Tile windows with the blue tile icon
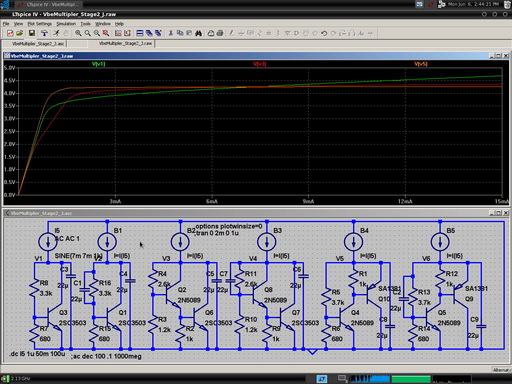512x384 pixels. pos(140,33)
